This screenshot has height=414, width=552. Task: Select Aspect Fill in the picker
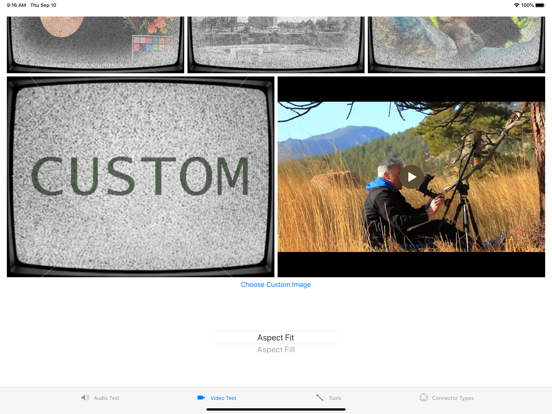pyautogui.click(x=276, y=350)
